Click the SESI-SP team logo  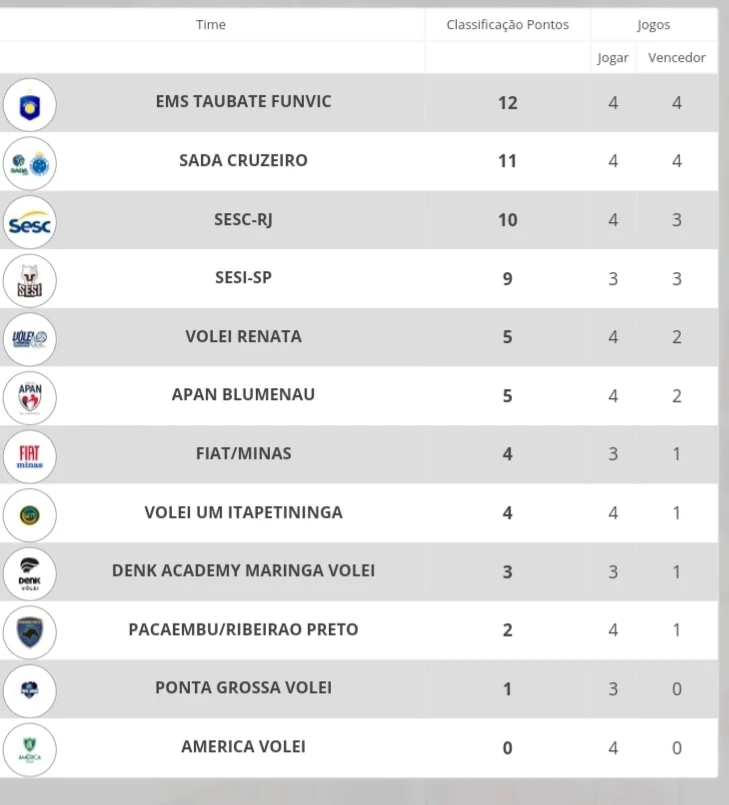point(29,281)
